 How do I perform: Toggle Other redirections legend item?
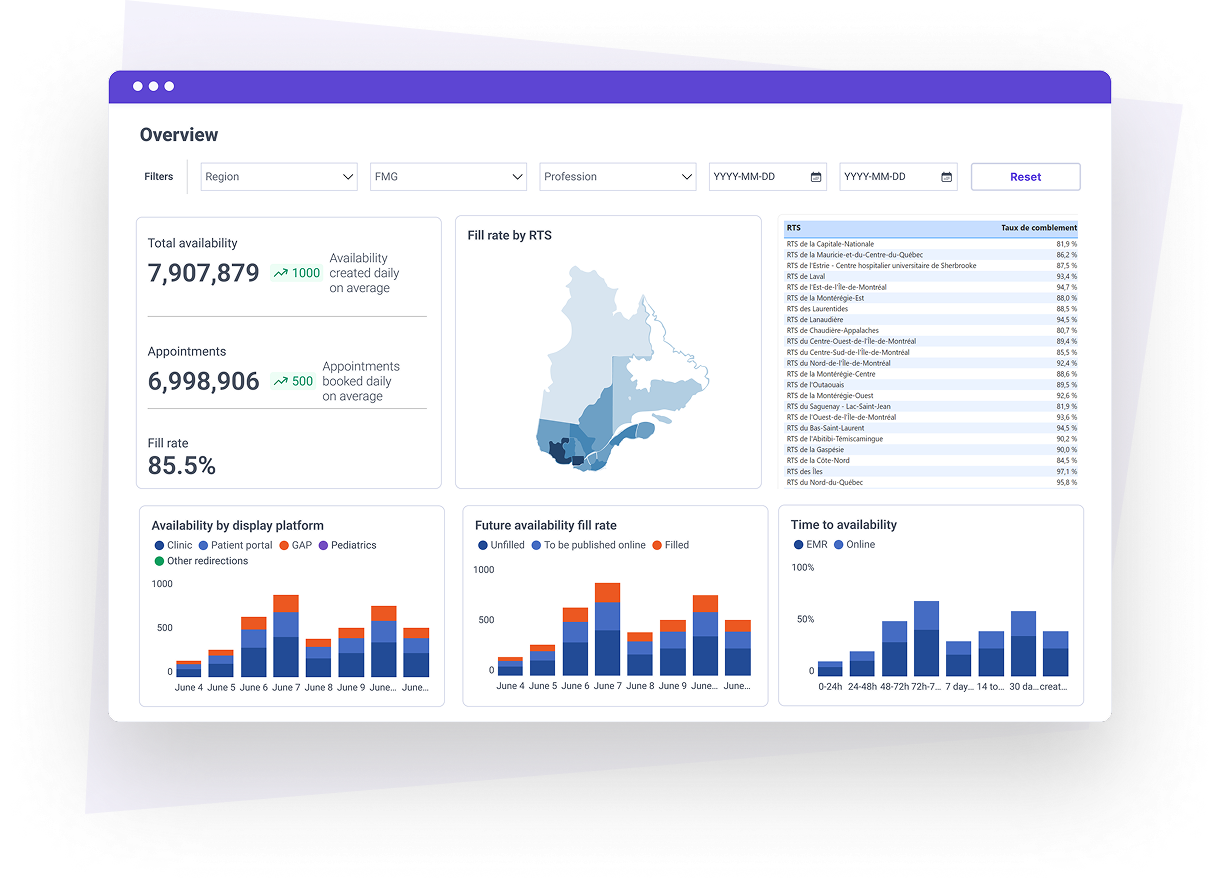pyautogui.click(x=201, y=561)
